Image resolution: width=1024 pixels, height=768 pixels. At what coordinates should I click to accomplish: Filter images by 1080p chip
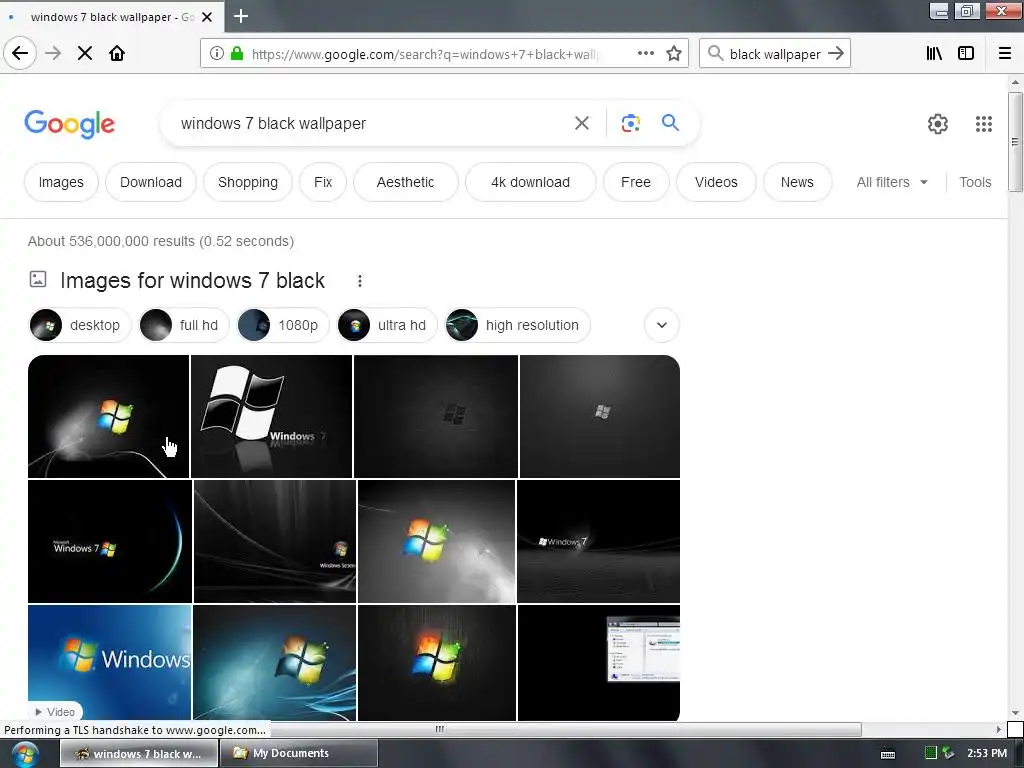(283, 325)
